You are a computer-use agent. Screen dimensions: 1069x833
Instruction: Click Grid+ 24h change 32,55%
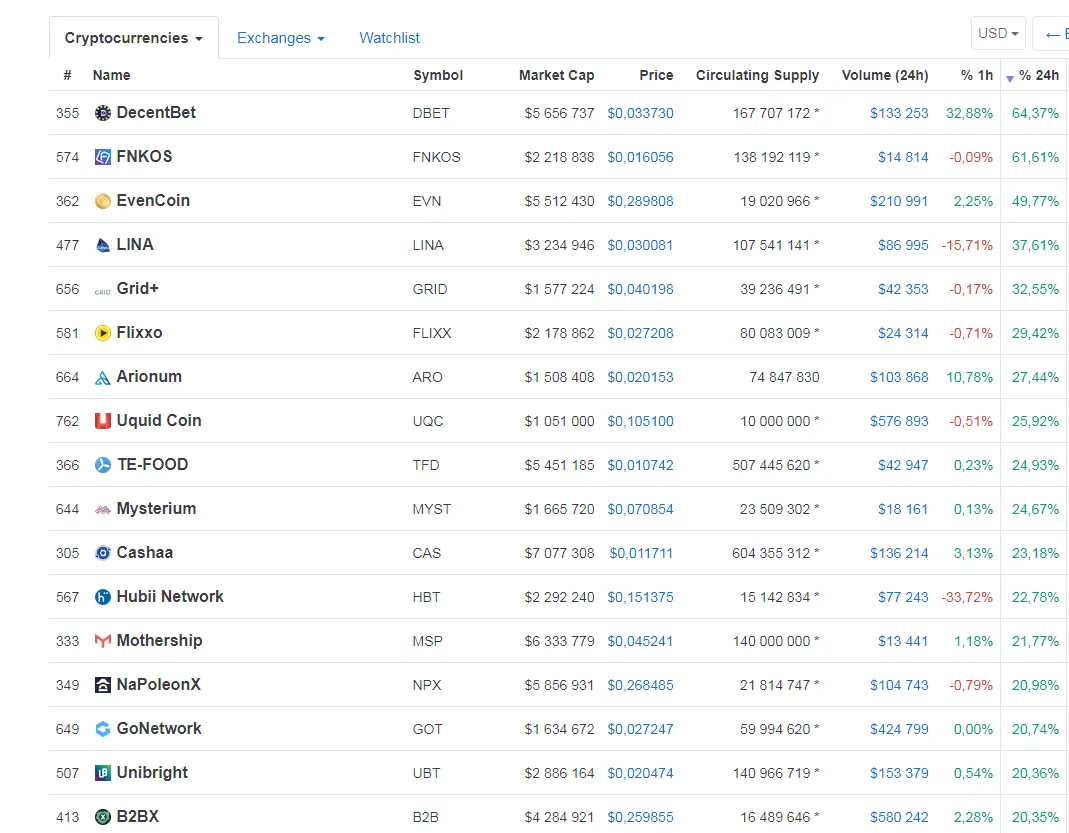click(x=1036, y=289)
